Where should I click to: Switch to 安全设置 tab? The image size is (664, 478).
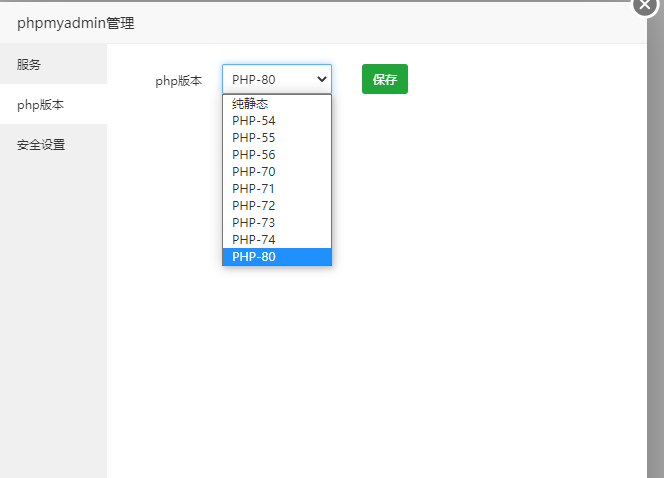[53, 144]
